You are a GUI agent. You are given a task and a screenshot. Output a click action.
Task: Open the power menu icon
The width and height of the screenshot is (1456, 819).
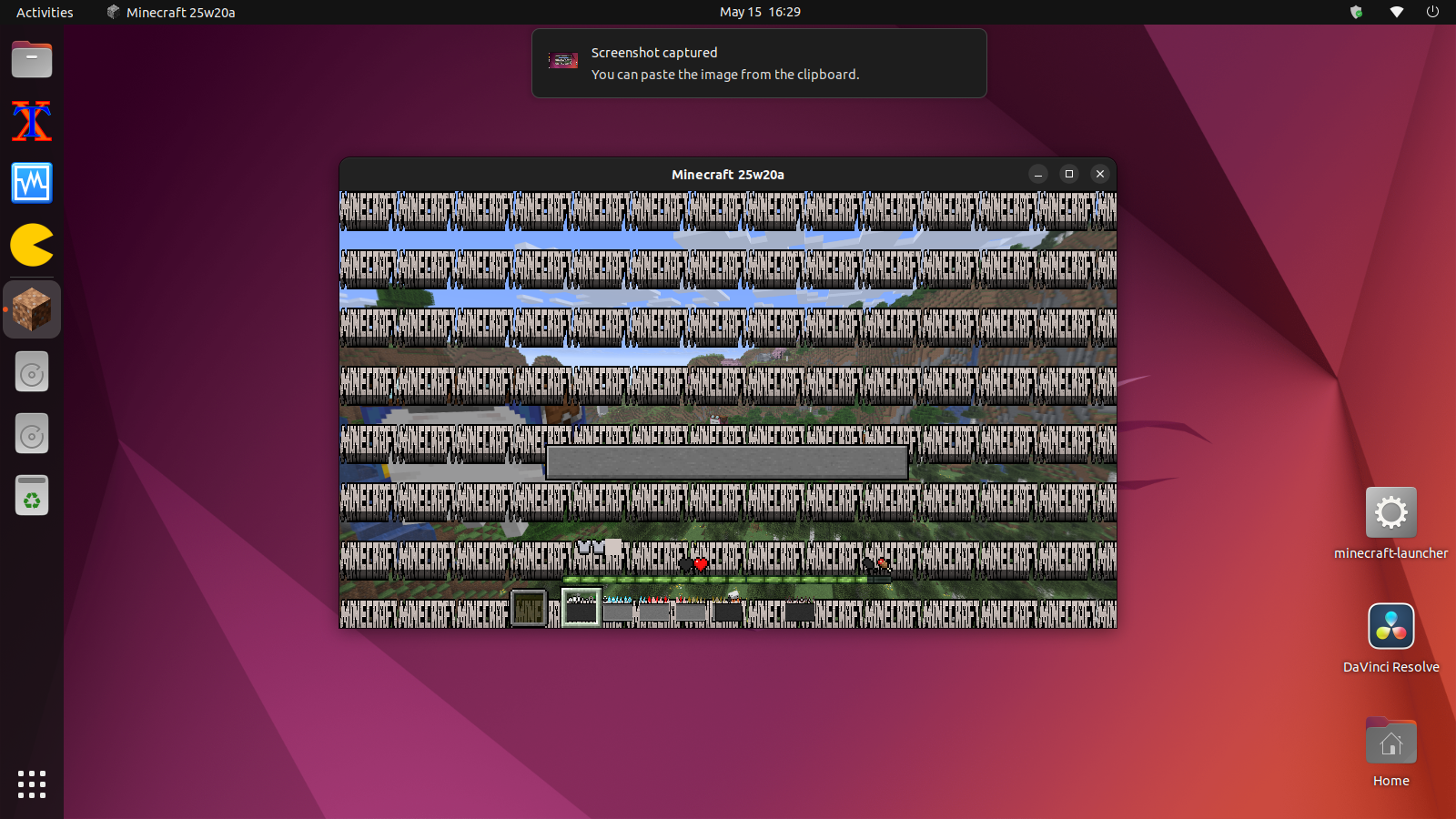(1432, 12)
